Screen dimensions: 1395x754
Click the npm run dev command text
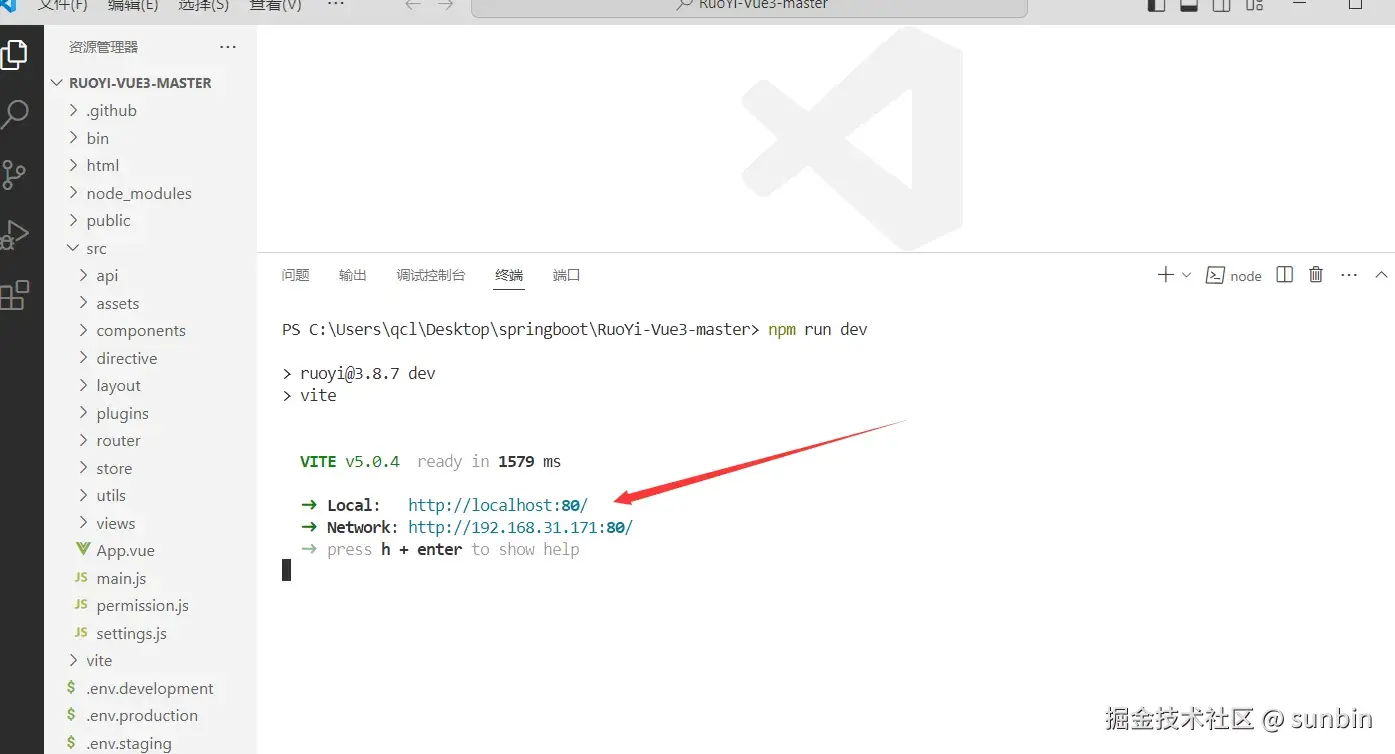click(x=818, y=329)
